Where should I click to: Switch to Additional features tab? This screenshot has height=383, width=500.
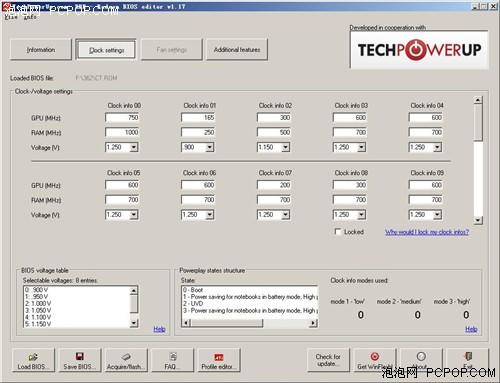[x=237, y=50]
